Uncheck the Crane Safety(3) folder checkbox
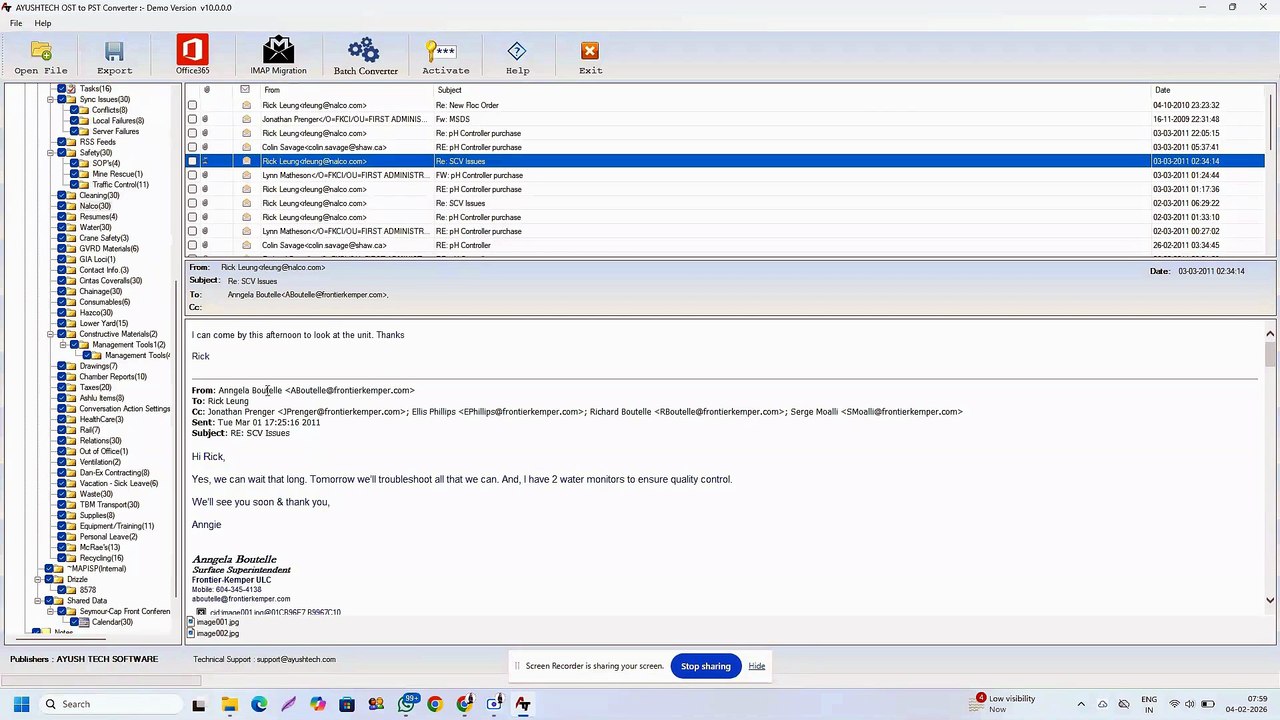The height and width of the screenshot is (720, 1280). [x=62, y=238]
